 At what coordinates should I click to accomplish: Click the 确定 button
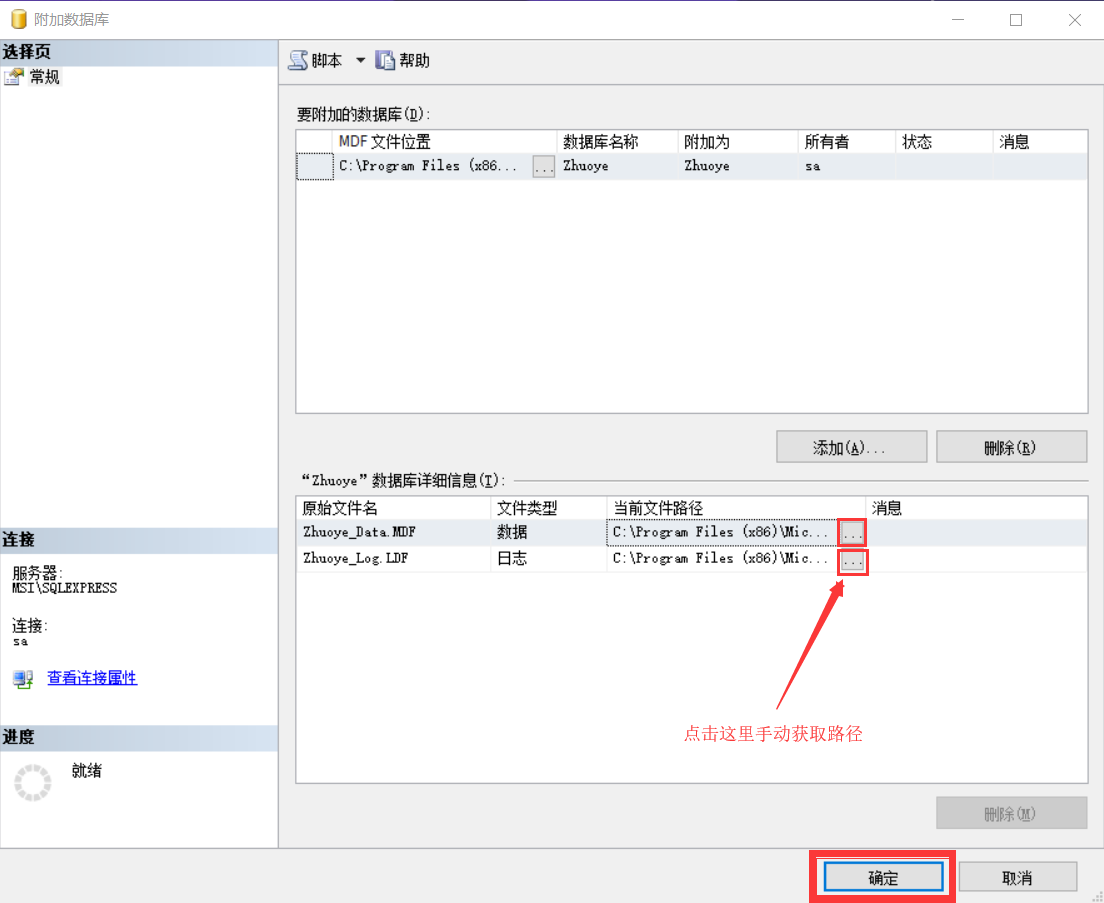pos(884,877)
